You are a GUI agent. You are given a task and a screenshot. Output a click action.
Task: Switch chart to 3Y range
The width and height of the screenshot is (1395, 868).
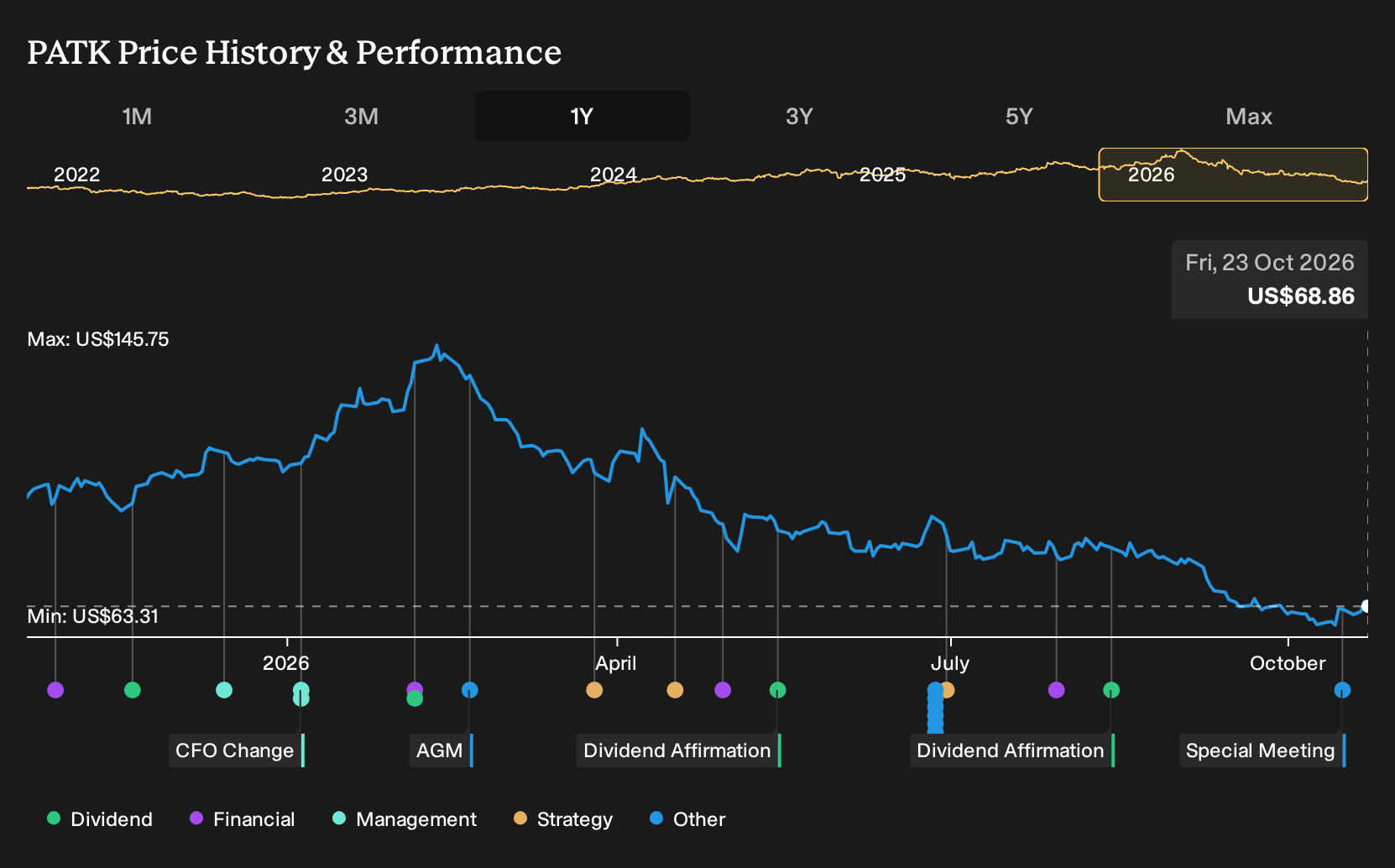pyautogui.click(x=799, y=116)
